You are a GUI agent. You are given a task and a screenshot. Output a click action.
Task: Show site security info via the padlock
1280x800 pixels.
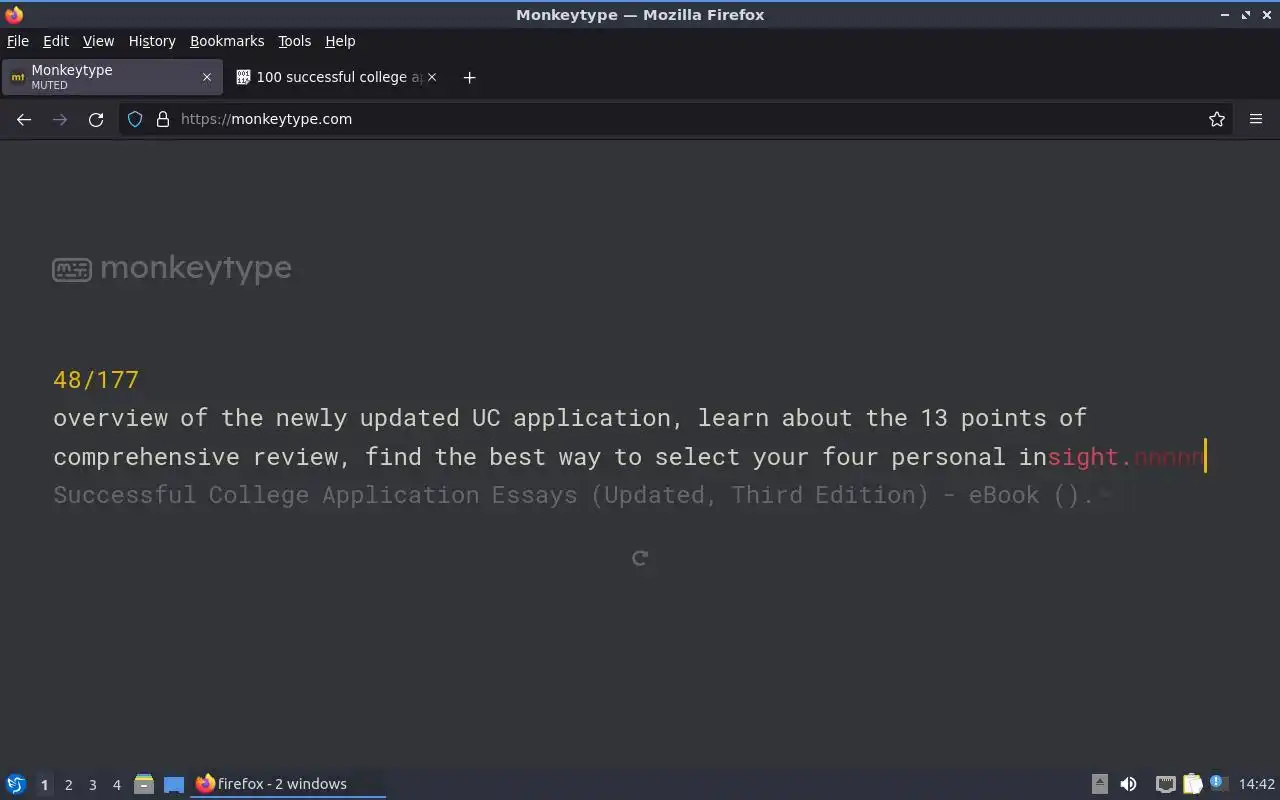(163, 119)
